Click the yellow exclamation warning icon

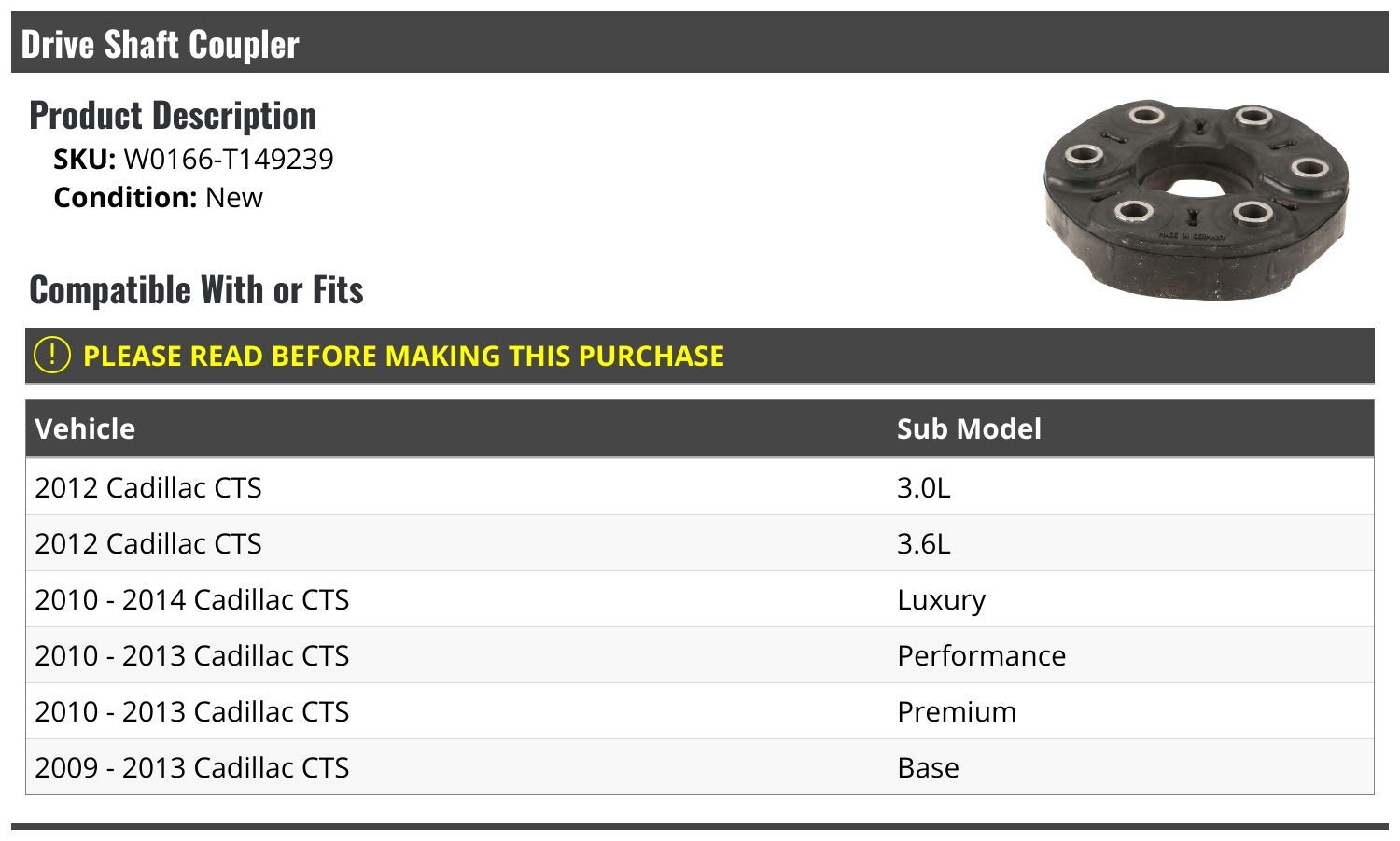51,355
